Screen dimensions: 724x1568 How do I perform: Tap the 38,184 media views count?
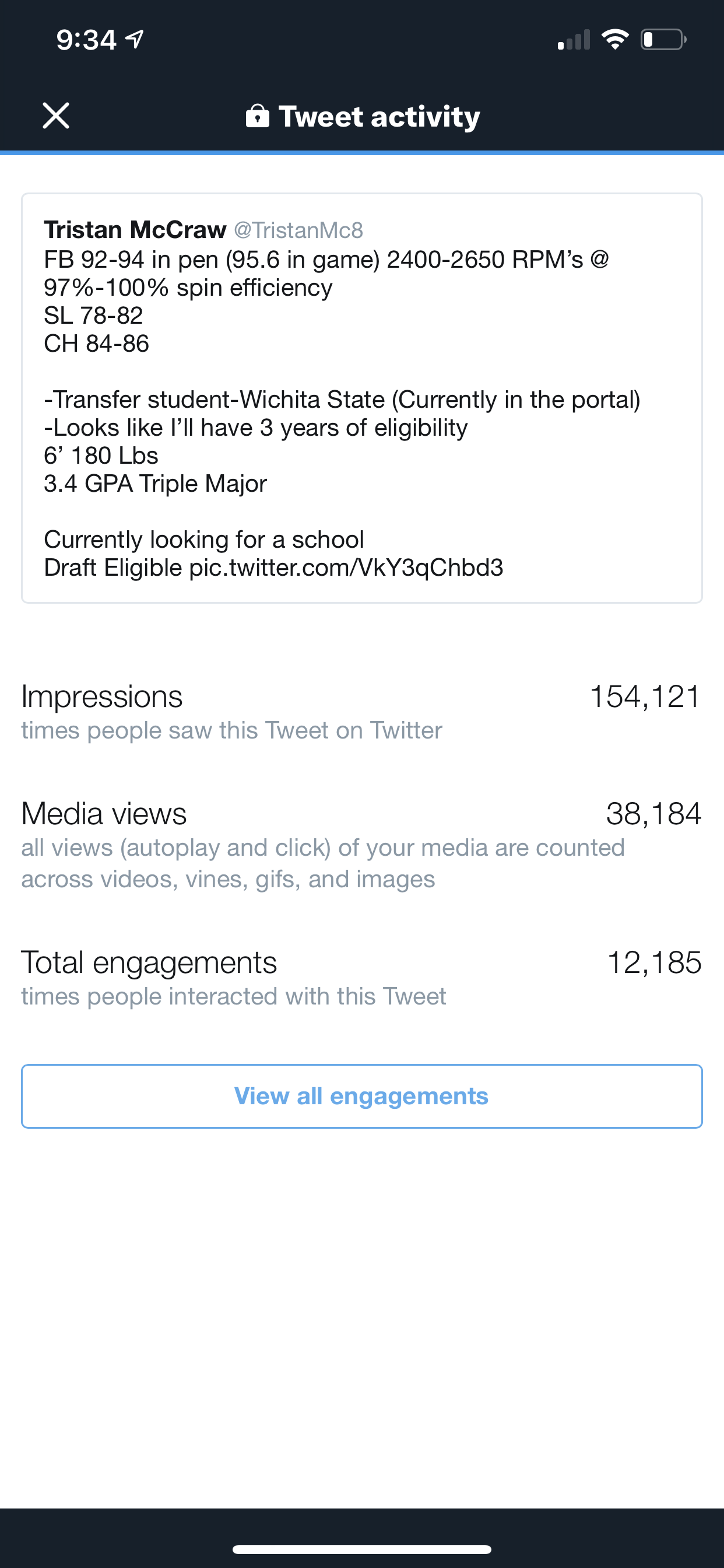point(654,814)
